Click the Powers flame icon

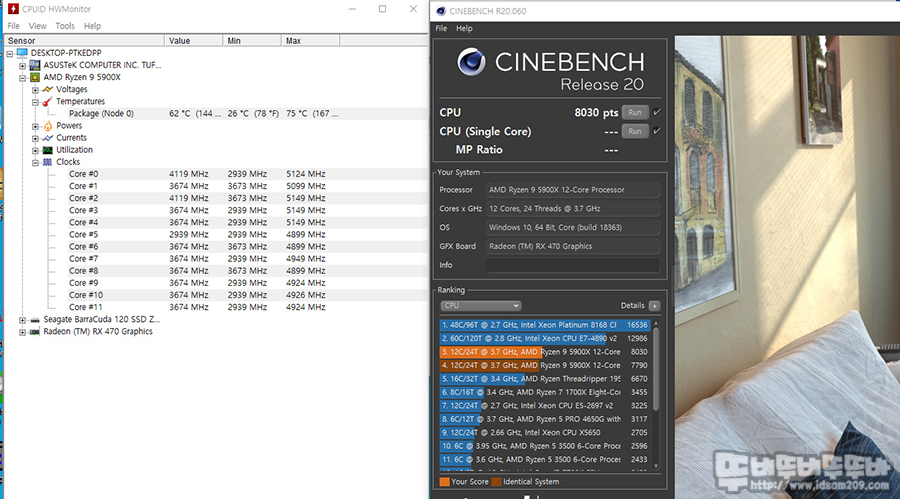click(x=48, y=126)
